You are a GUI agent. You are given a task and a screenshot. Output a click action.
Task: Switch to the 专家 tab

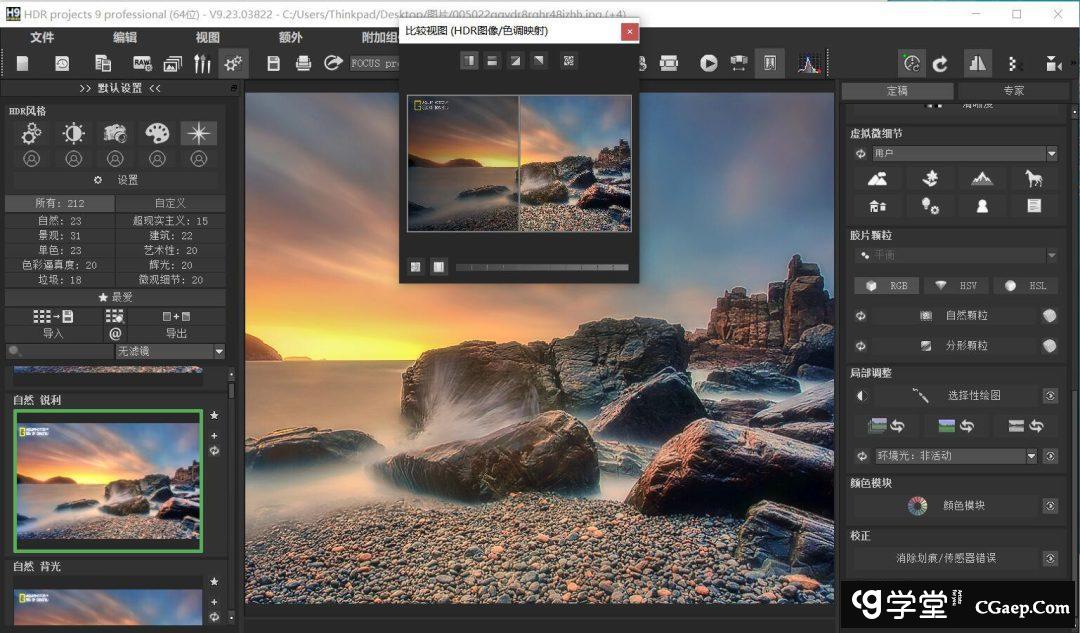[1013, 91]
